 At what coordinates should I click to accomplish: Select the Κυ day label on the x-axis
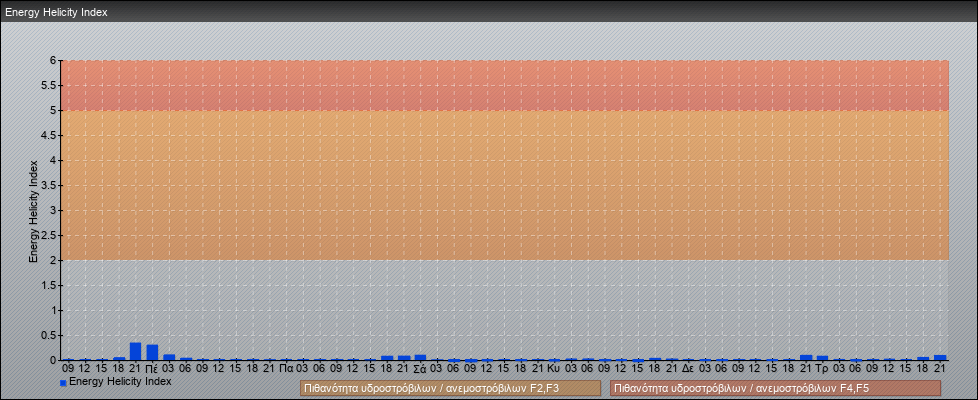tap(553, 368)
